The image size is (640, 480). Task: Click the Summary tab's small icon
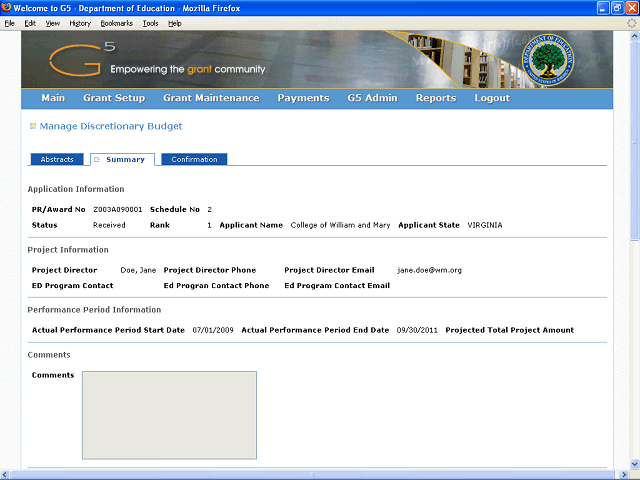pos(97,160)
